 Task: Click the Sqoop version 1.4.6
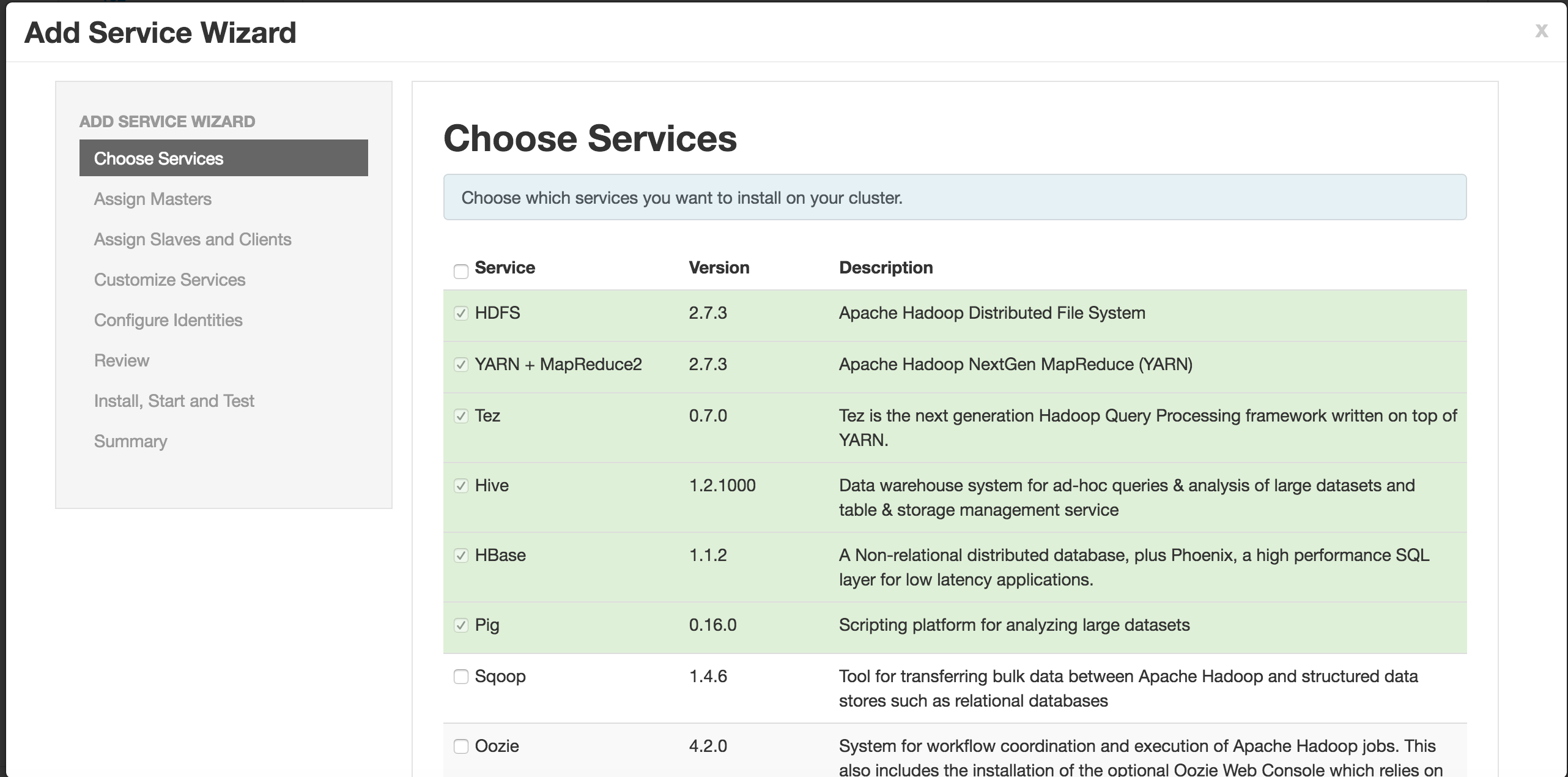click(708, 676)
